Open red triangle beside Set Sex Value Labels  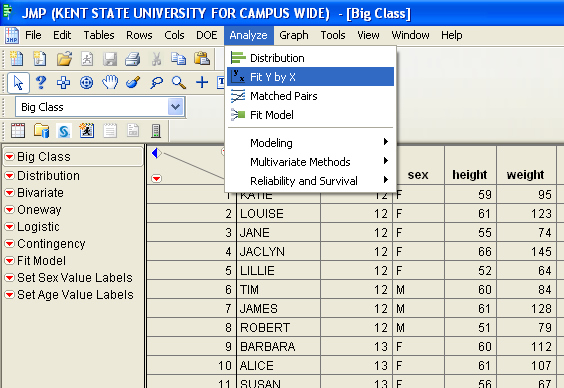coord(10,278)
